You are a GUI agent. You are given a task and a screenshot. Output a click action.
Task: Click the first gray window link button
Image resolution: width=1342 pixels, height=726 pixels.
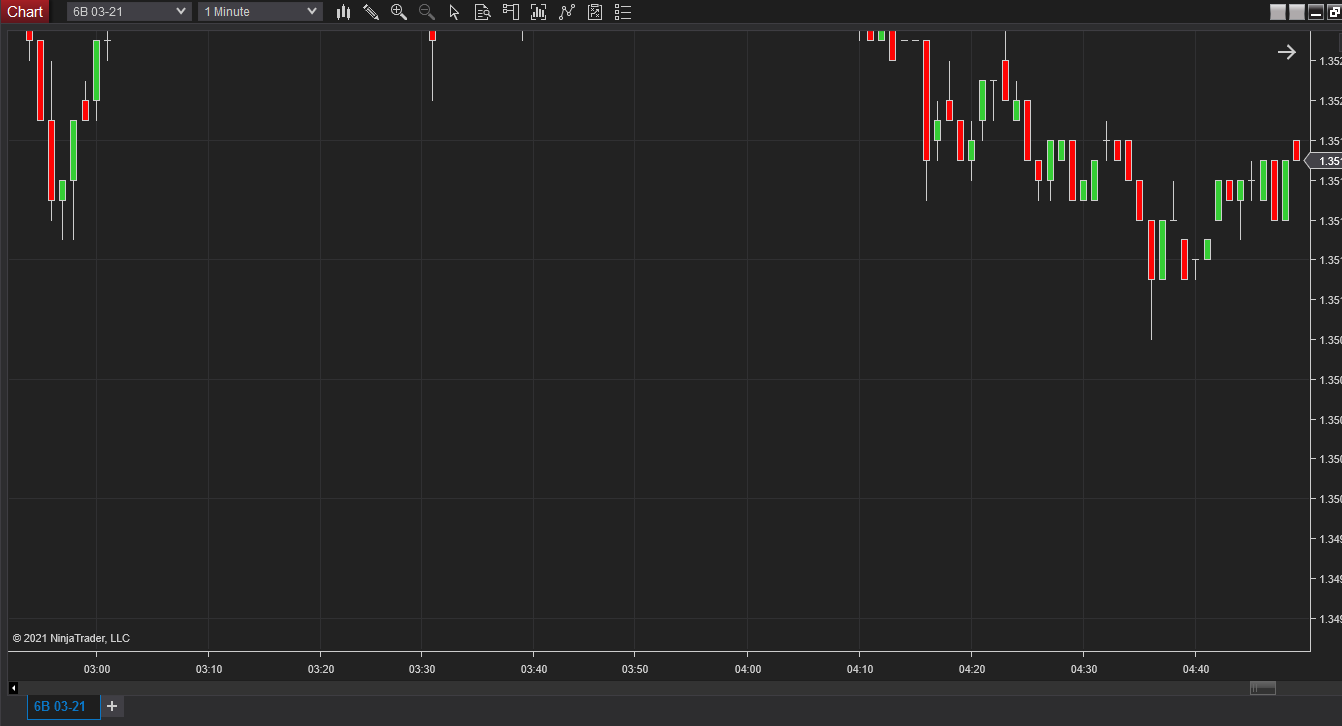[1278, 12]
